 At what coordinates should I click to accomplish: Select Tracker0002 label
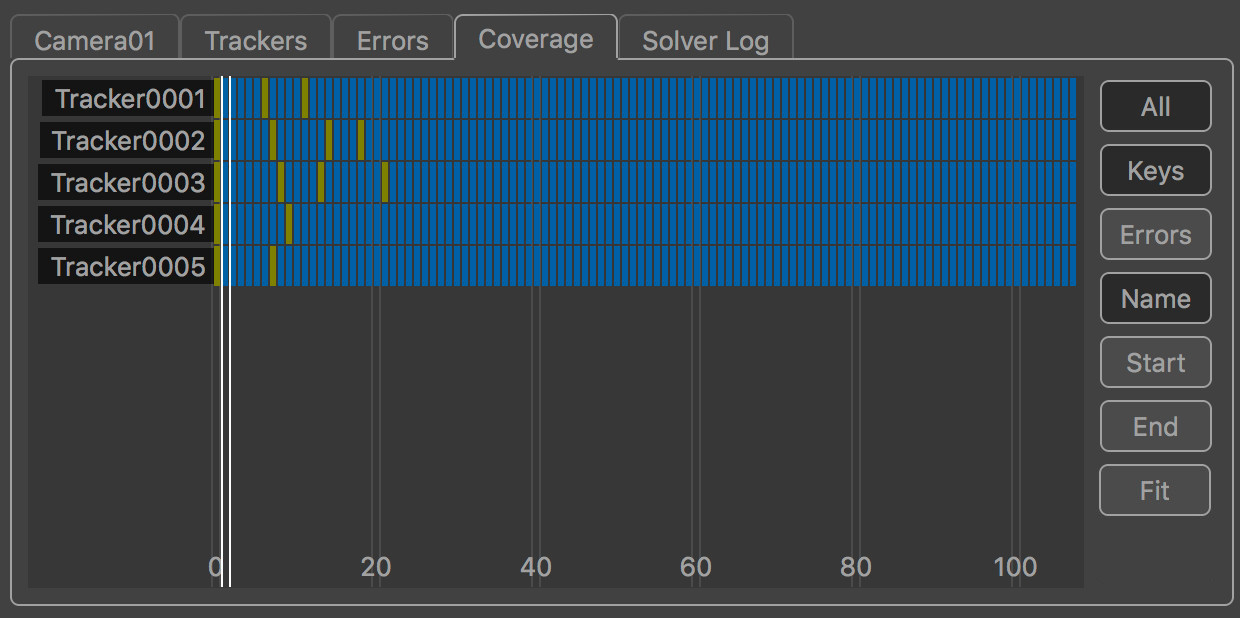click(126, 141)
